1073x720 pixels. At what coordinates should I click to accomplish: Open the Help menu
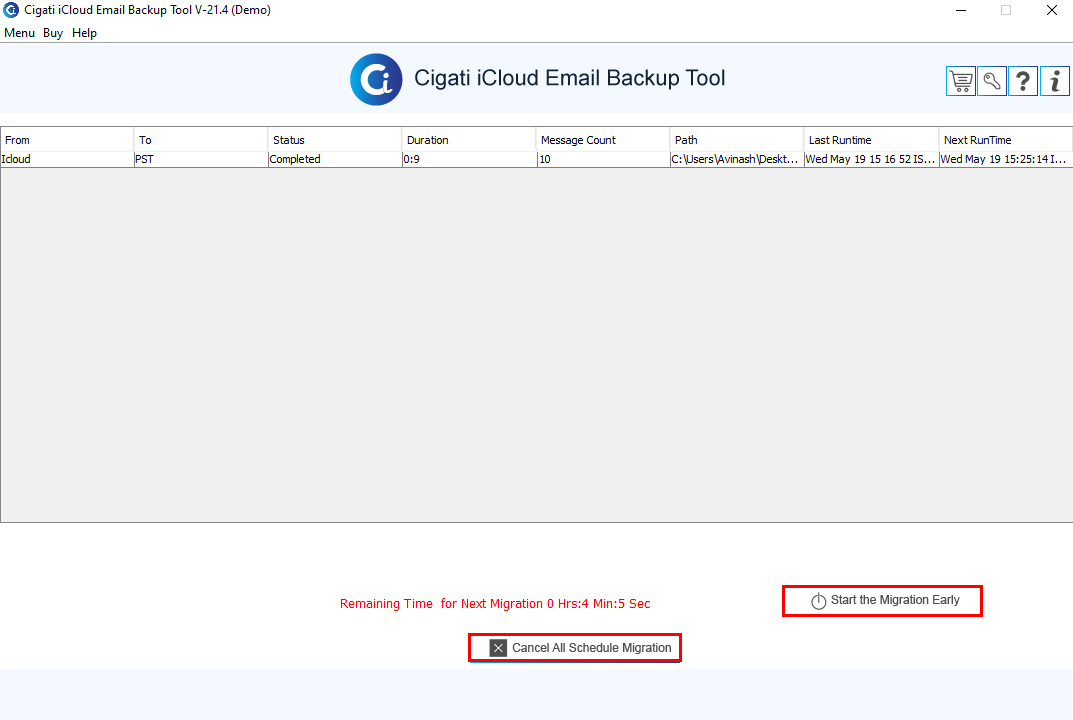click(x=84, y=33)
